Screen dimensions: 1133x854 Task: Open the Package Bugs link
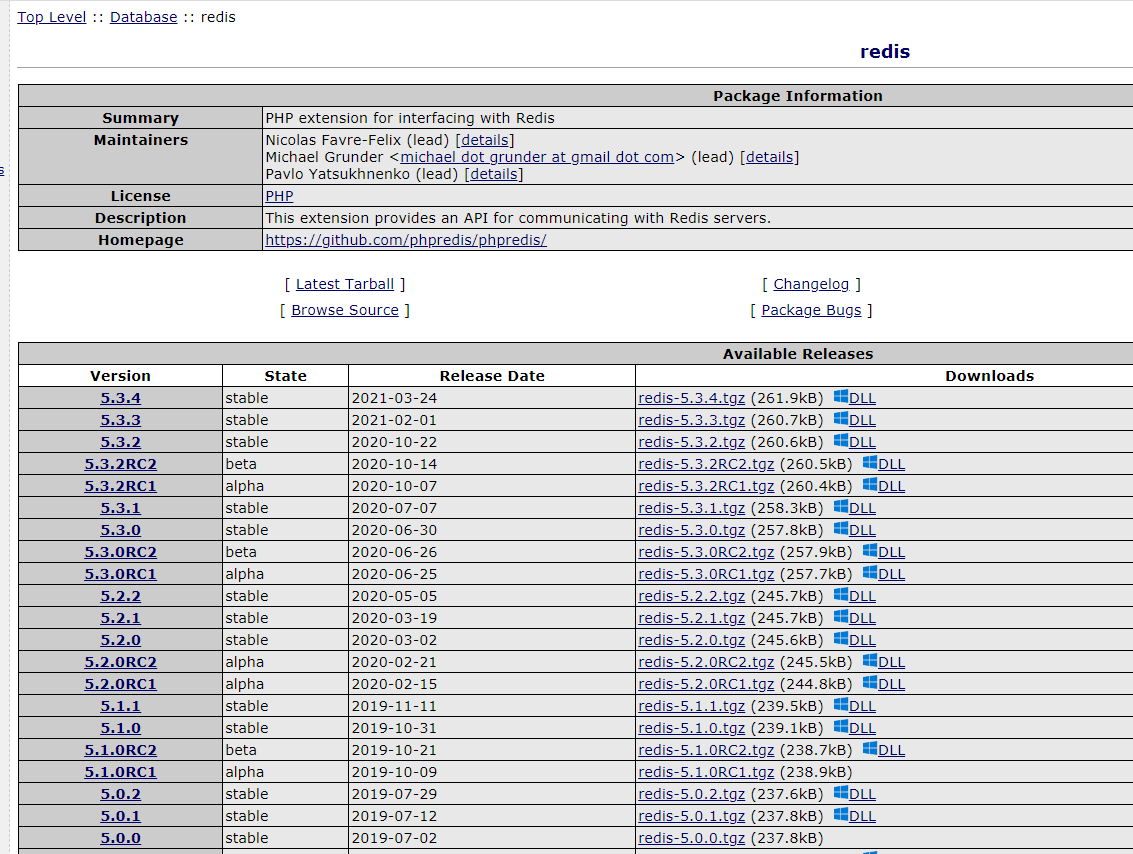click(x=811, y=310)
